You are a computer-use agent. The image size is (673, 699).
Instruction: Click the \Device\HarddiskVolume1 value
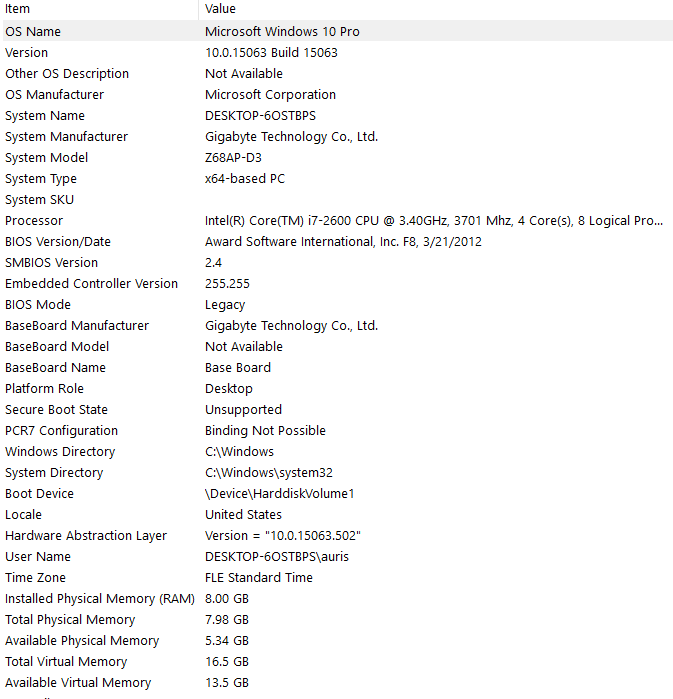tap(279, 493)
